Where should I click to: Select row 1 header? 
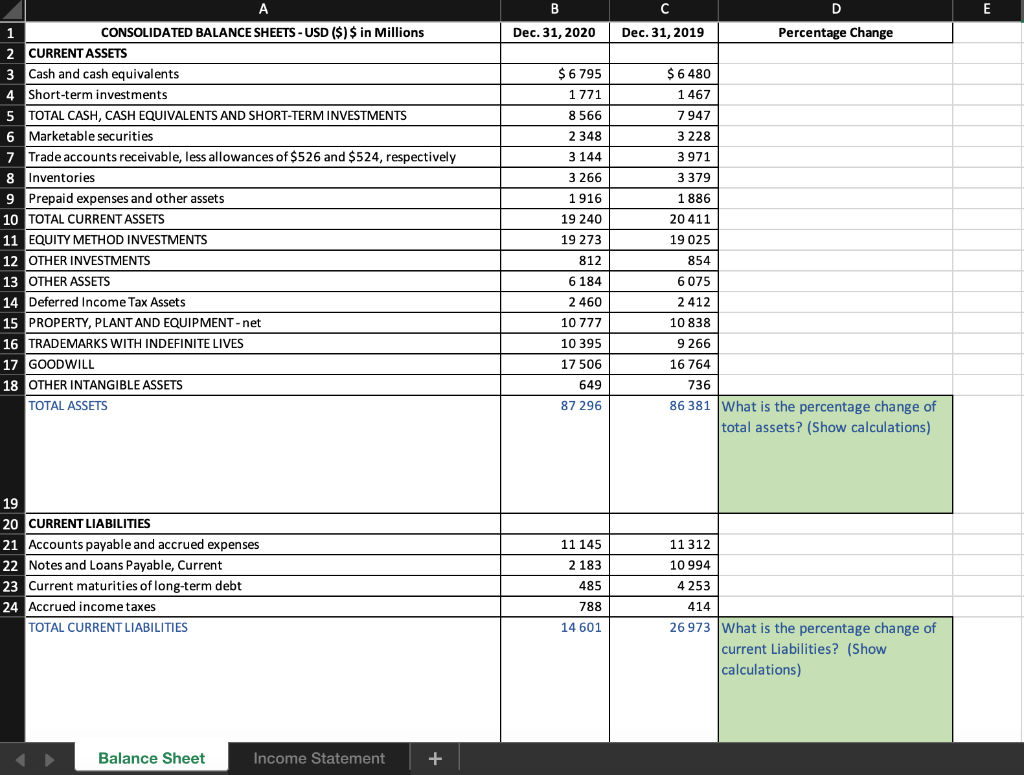coord(11,32)
